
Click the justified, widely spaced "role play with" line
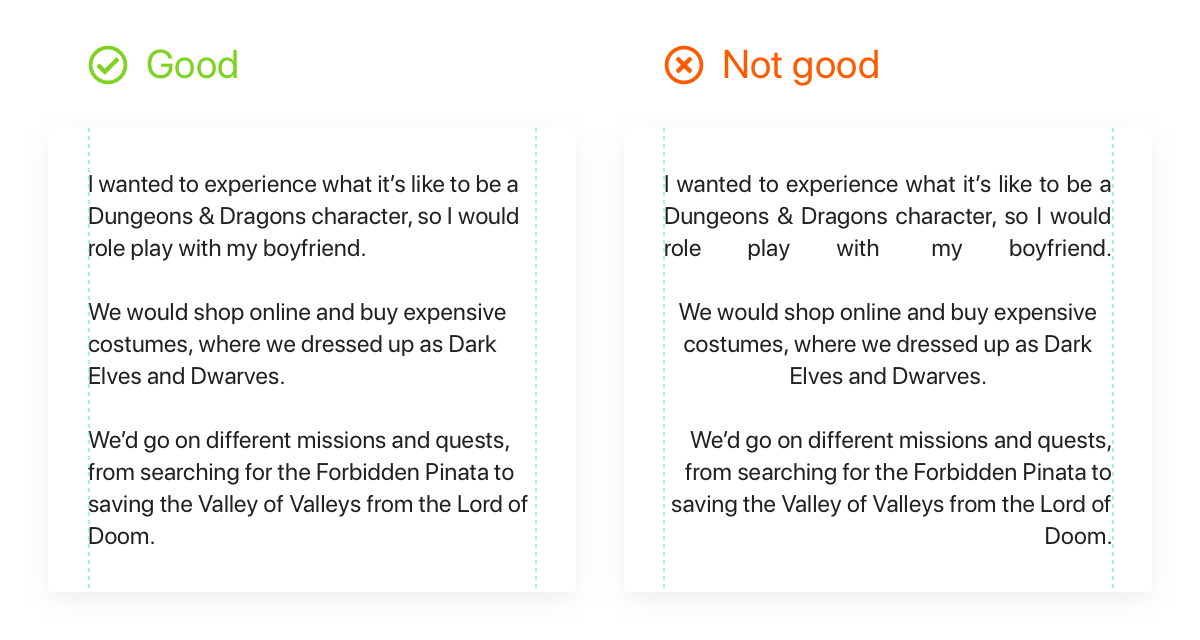[x=888, y=249]
